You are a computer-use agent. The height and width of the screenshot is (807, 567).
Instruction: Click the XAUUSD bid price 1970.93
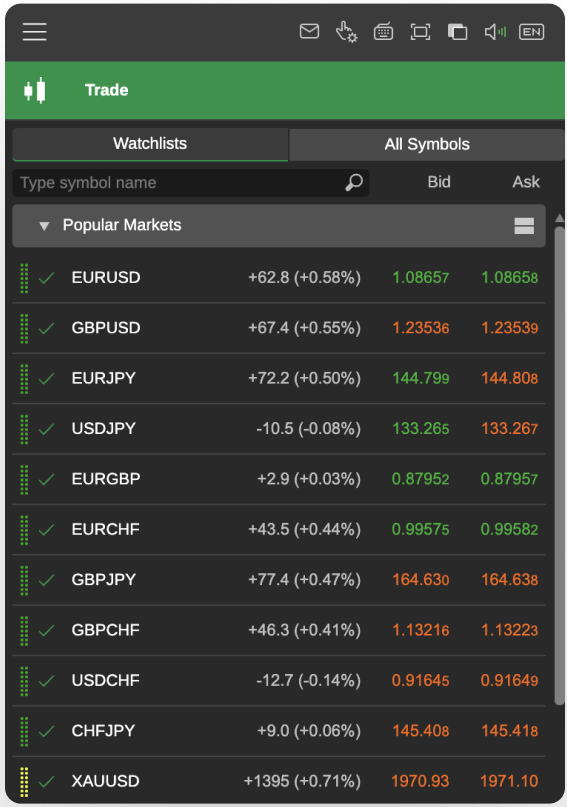[420, 781]
